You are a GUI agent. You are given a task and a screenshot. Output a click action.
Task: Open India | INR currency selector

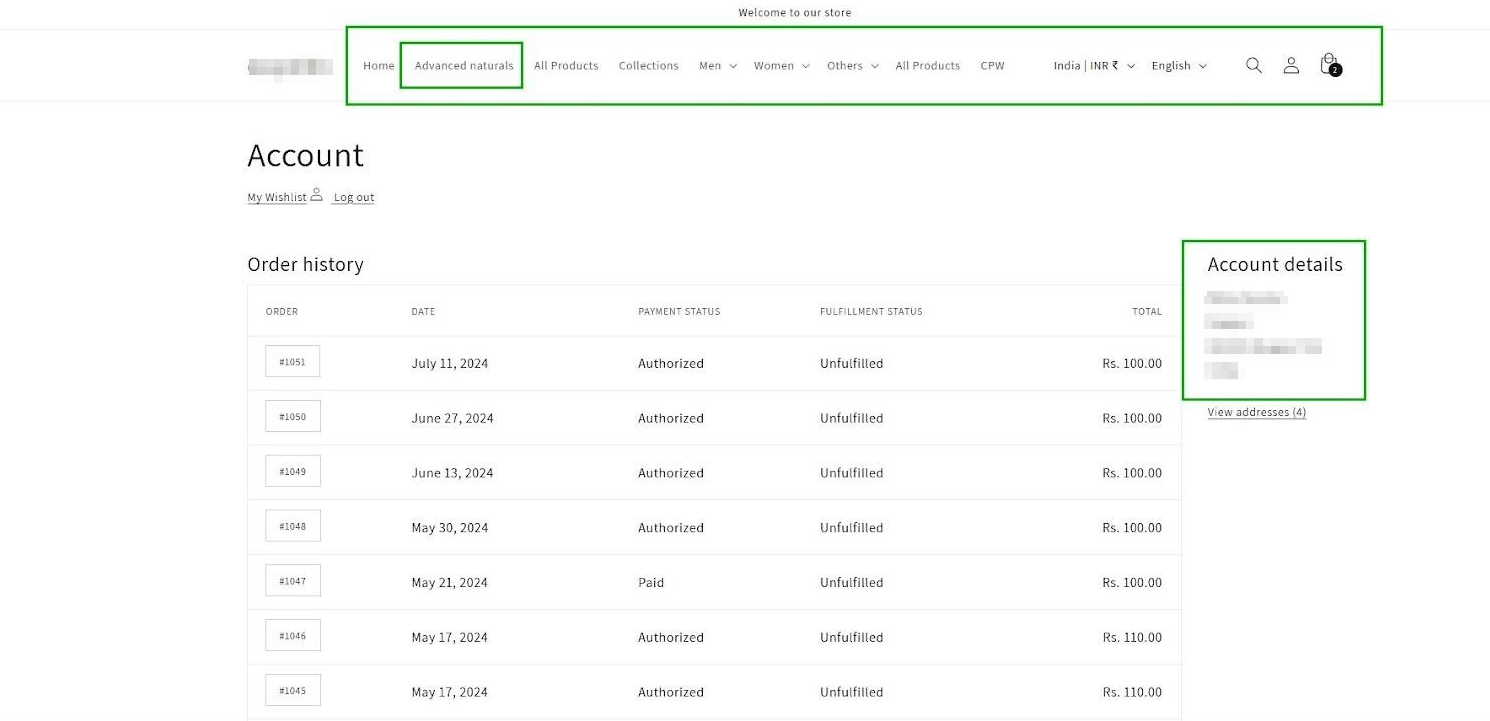[x=1093, y=66]
